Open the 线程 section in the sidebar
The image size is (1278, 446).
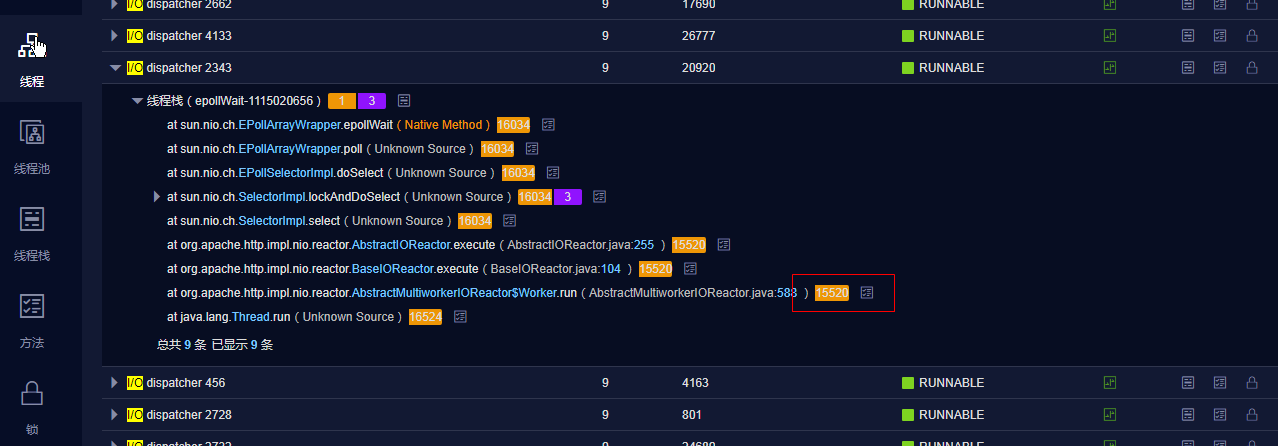(32, 59)
